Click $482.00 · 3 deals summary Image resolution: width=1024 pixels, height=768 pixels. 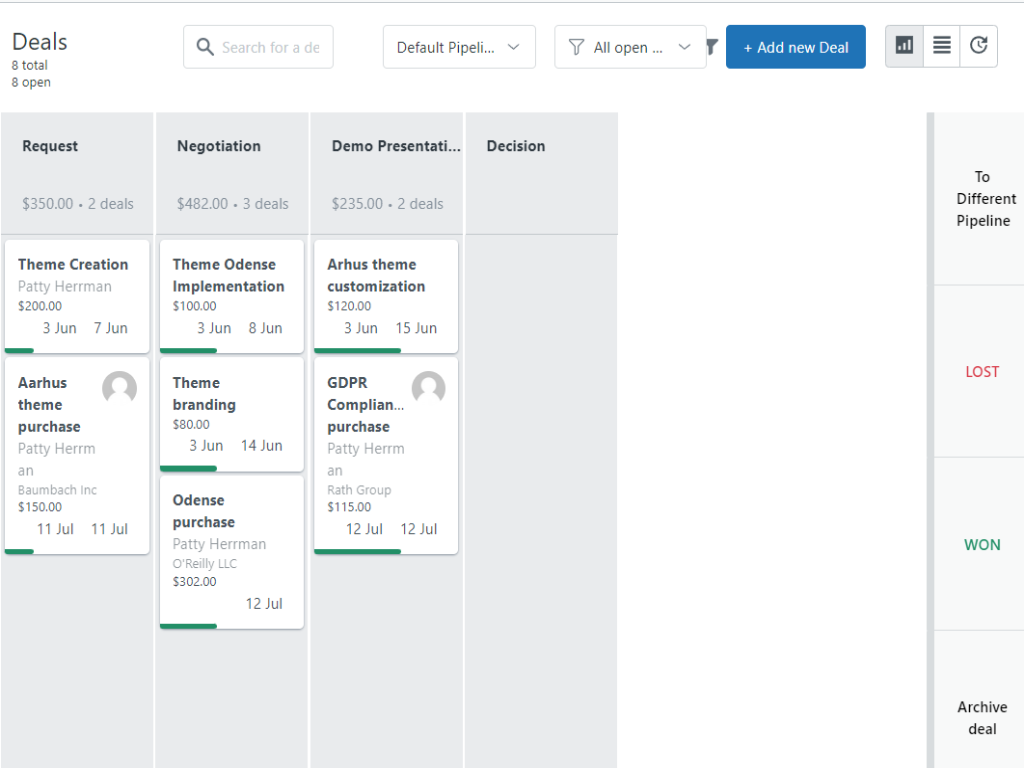coord(232,204)
